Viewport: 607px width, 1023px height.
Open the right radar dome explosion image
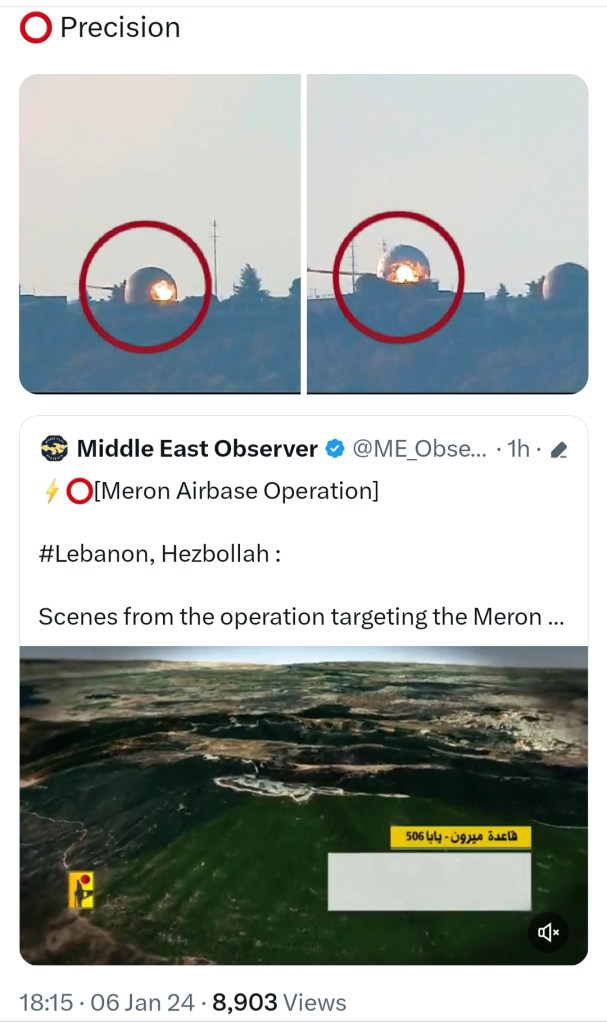click(x=447, y=233)
